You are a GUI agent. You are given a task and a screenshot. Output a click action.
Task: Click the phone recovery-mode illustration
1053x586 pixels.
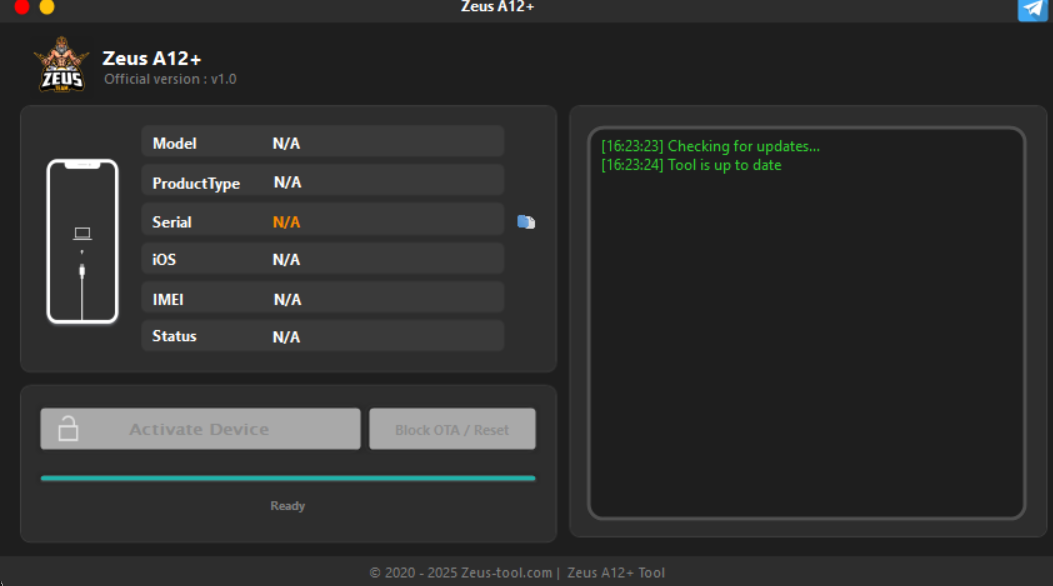(83, 242)
